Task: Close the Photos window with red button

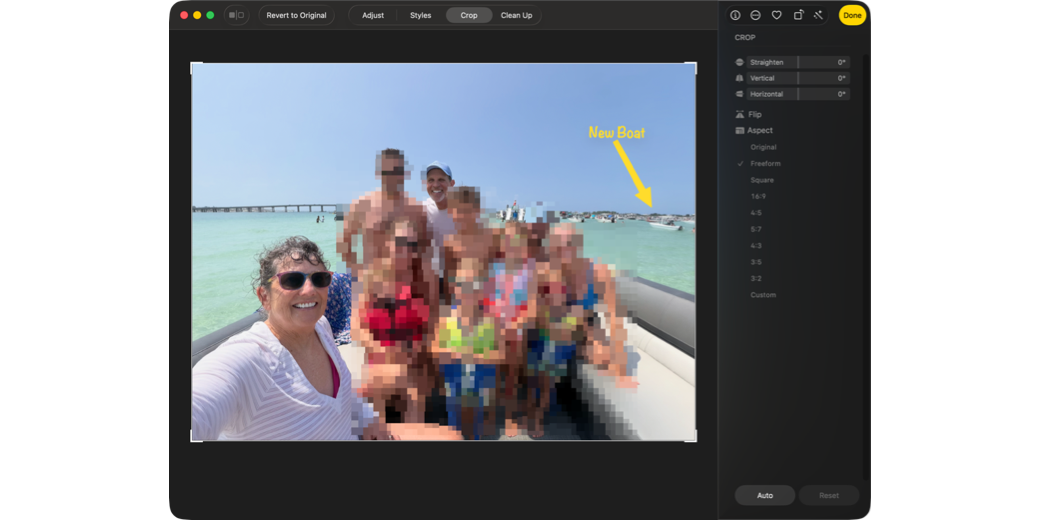Action: pyautogui.click(x=184, y=15)
